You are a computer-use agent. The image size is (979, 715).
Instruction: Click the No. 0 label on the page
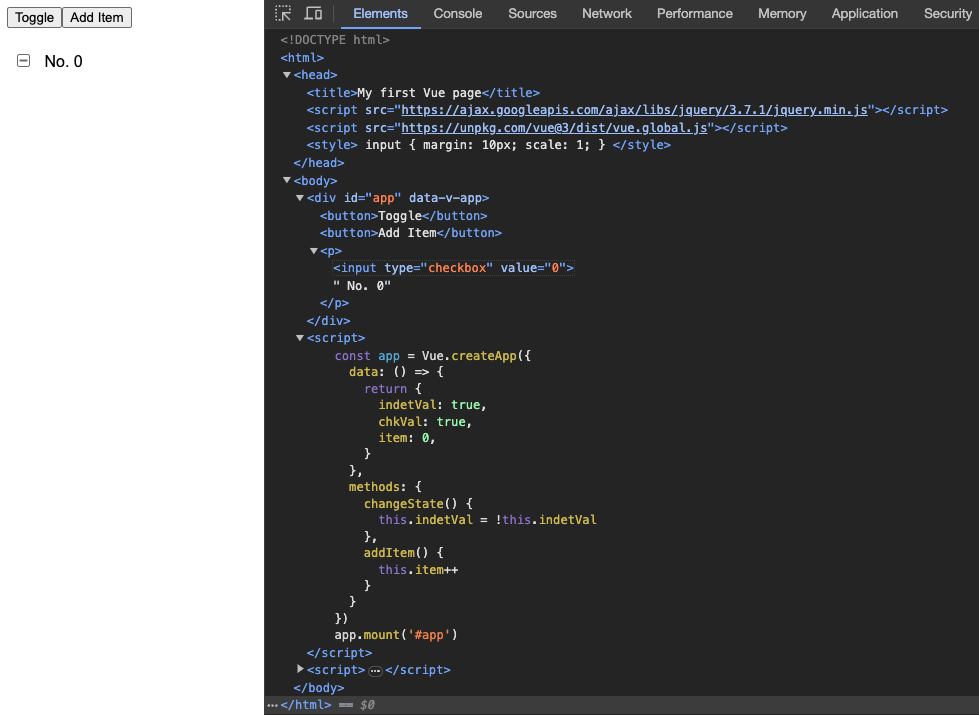(63, 61)
